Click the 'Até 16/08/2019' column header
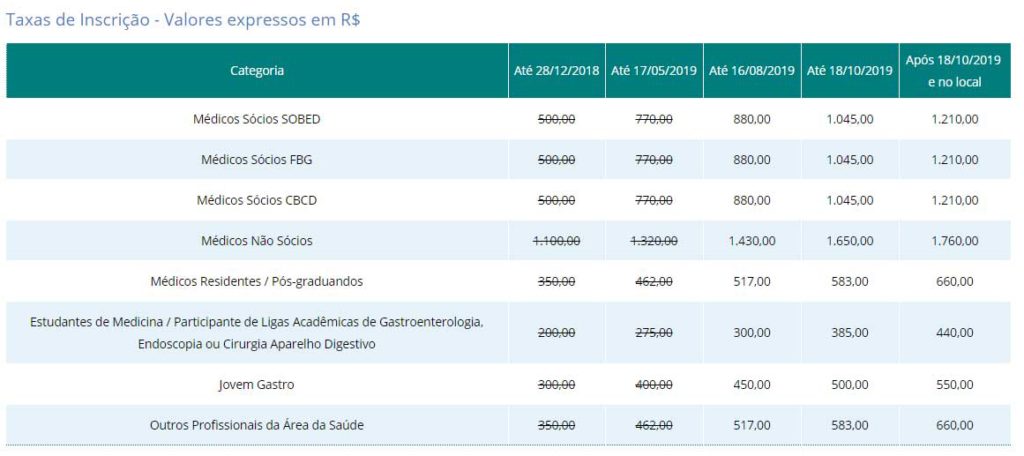 point(752,71)
